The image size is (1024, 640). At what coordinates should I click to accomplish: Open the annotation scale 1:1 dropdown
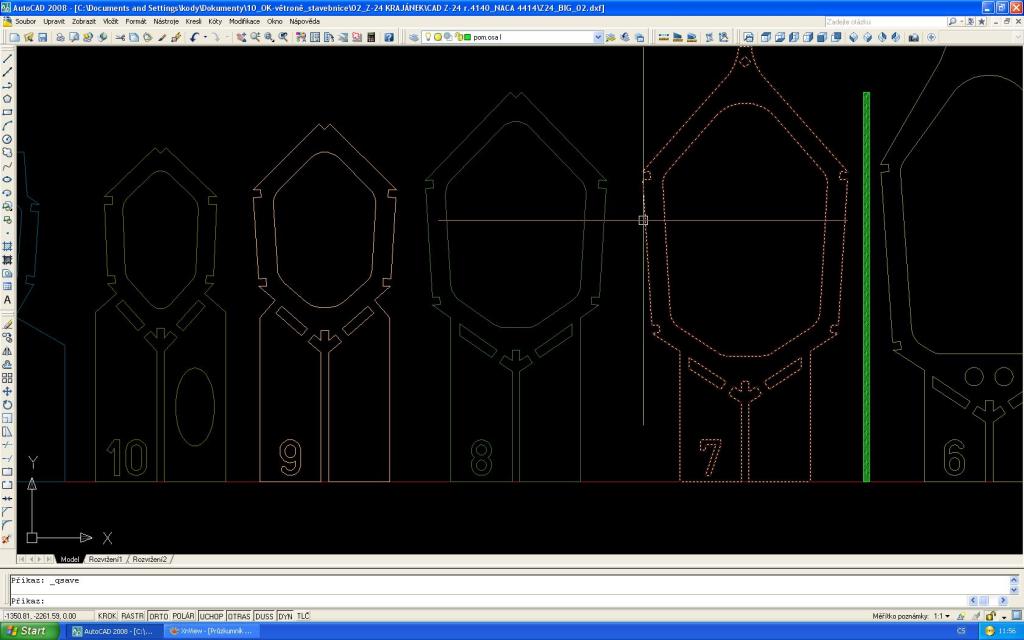[947, 616]
